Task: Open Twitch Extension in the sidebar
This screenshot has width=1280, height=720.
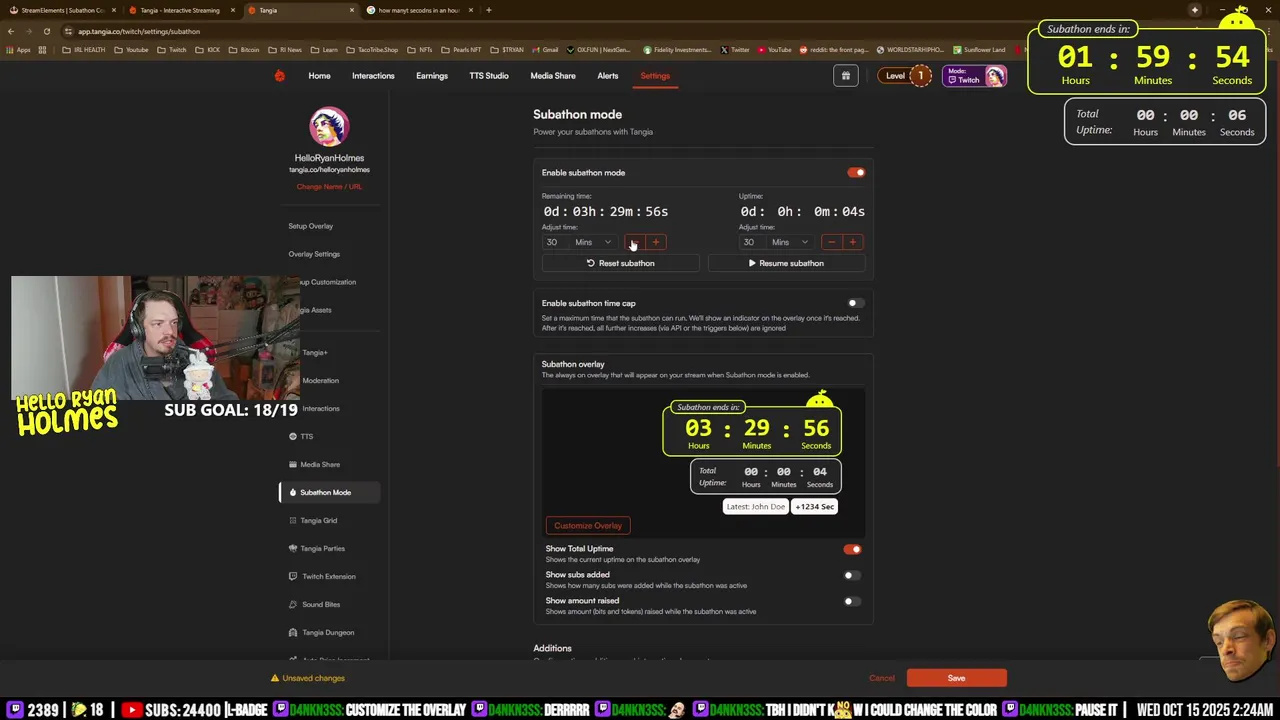Action: click(328, 576)
